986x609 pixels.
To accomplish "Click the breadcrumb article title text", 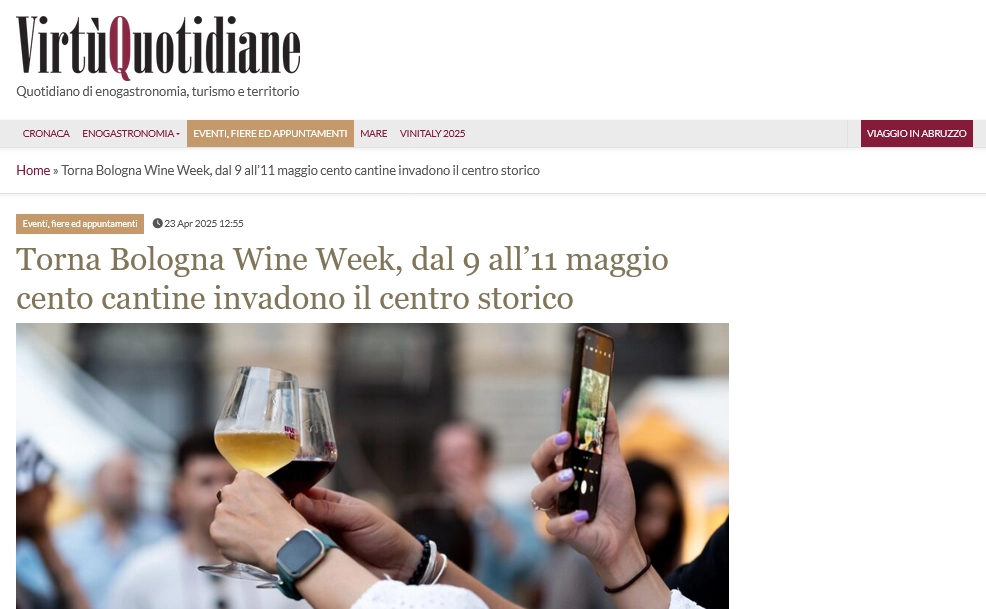I will click(301, 170).
